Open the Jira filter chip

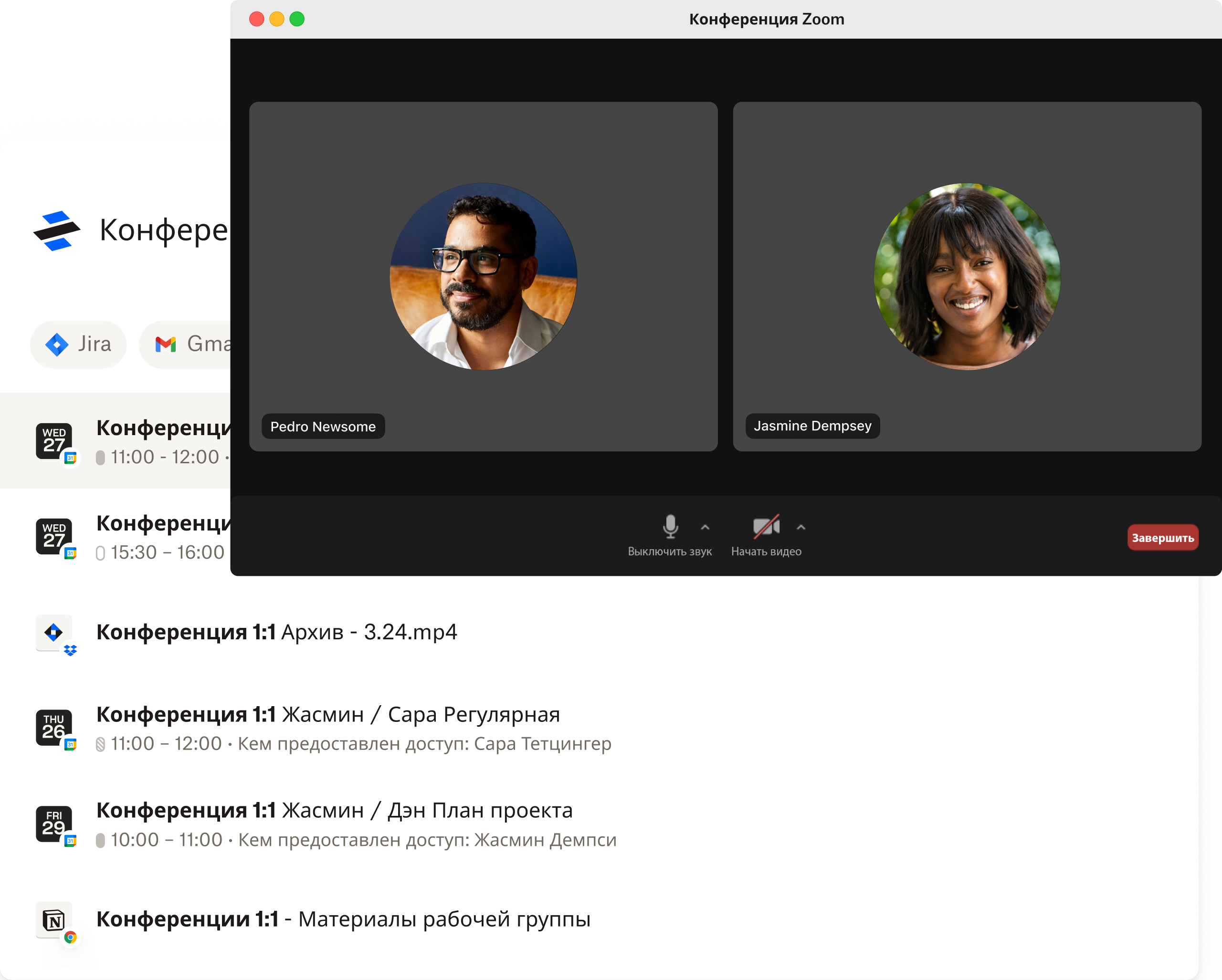(78, 344)
